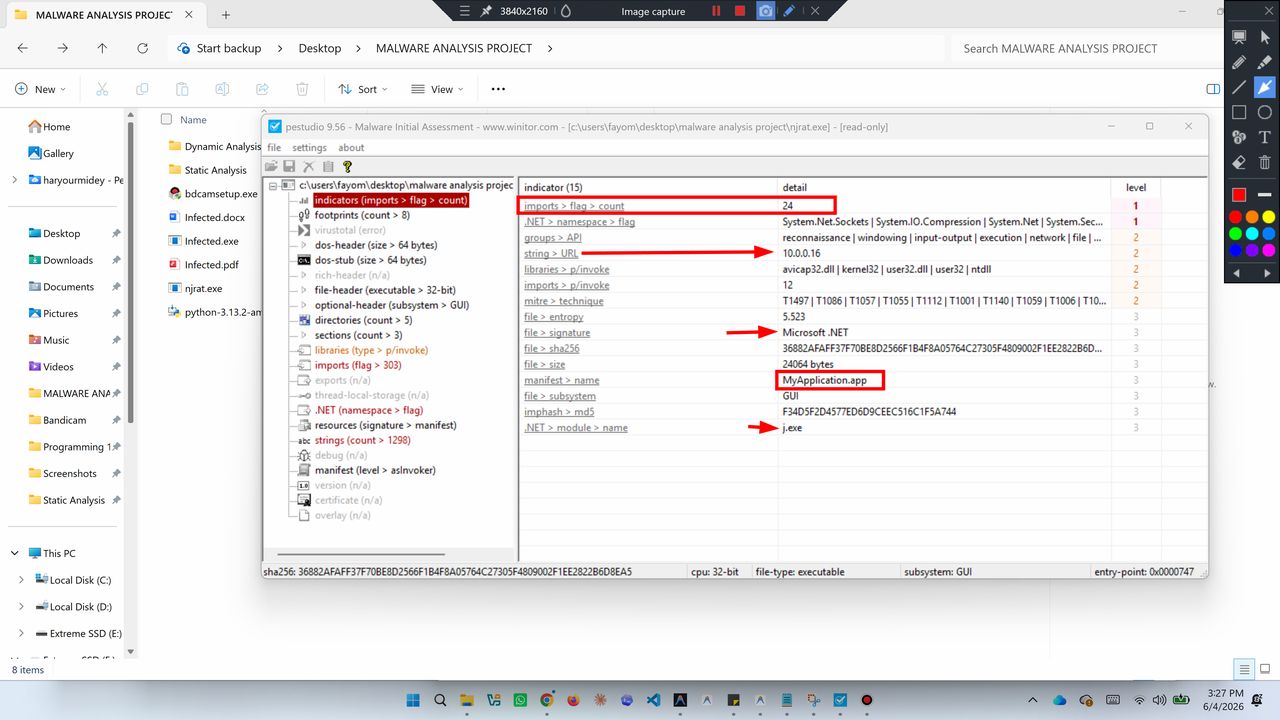The width and height of the screenshot is (1280, 720).
Task: Click the manifest > name indicator link
Action: 561,380
